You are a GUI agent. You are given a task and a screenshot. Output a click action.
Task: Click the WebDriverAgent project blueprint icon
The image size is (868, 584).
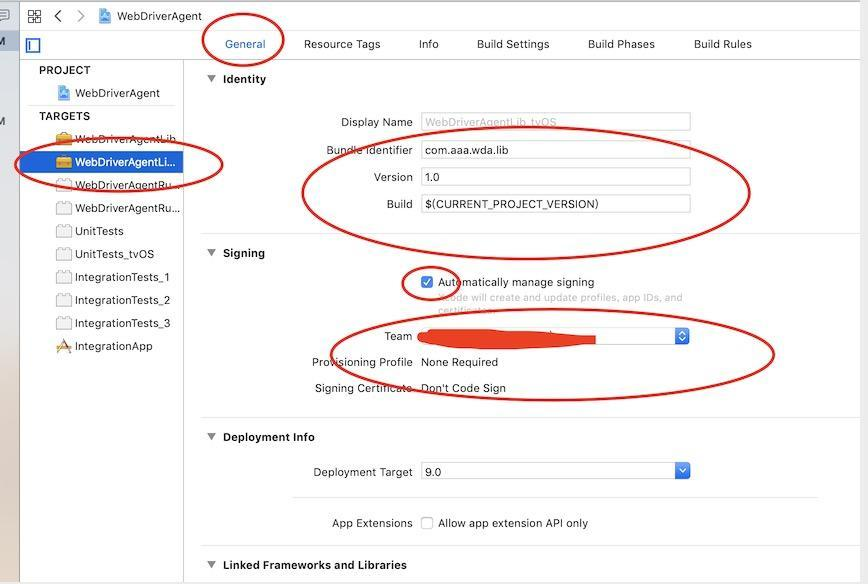point(64,93)
